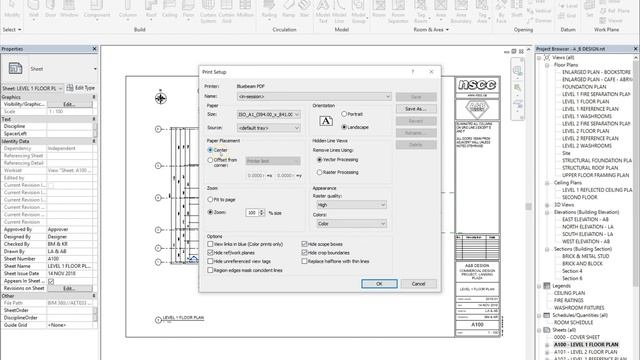The width and height of the screenshot is (640, 360).
Task: Select the Floor tool
Action: 188,9
